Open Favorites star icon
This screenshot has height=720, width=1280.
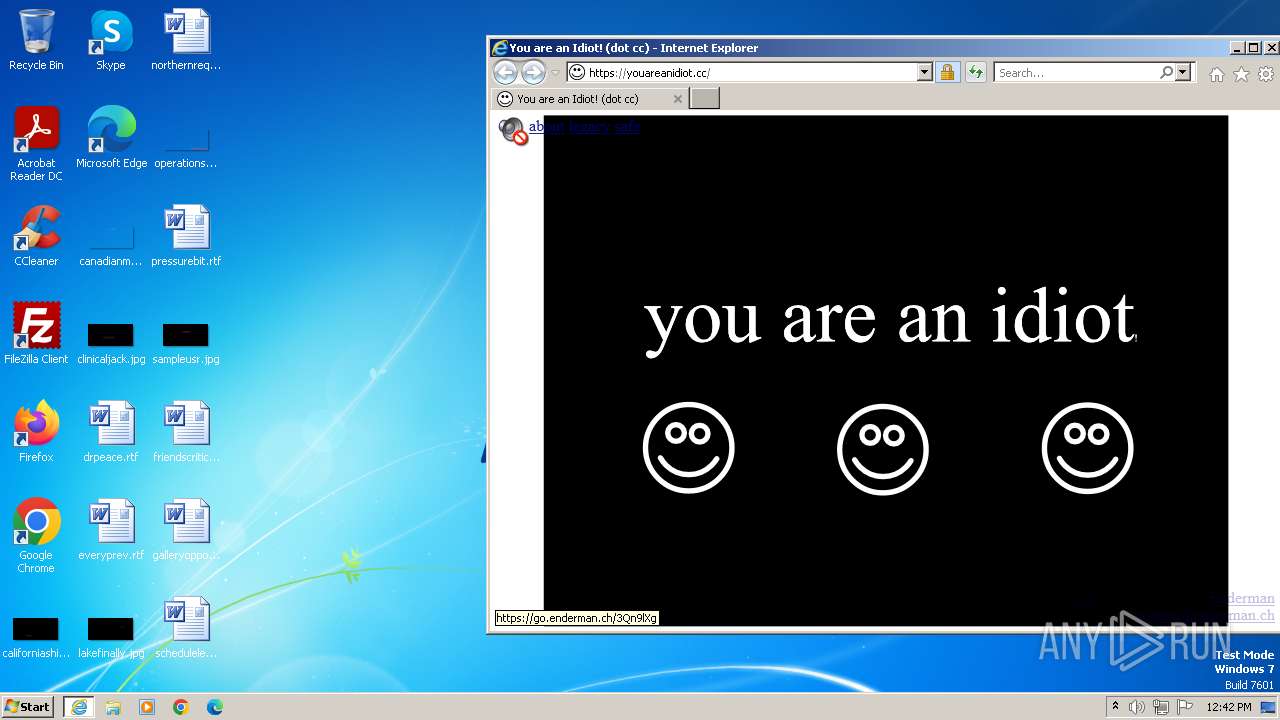[1241, 74]
